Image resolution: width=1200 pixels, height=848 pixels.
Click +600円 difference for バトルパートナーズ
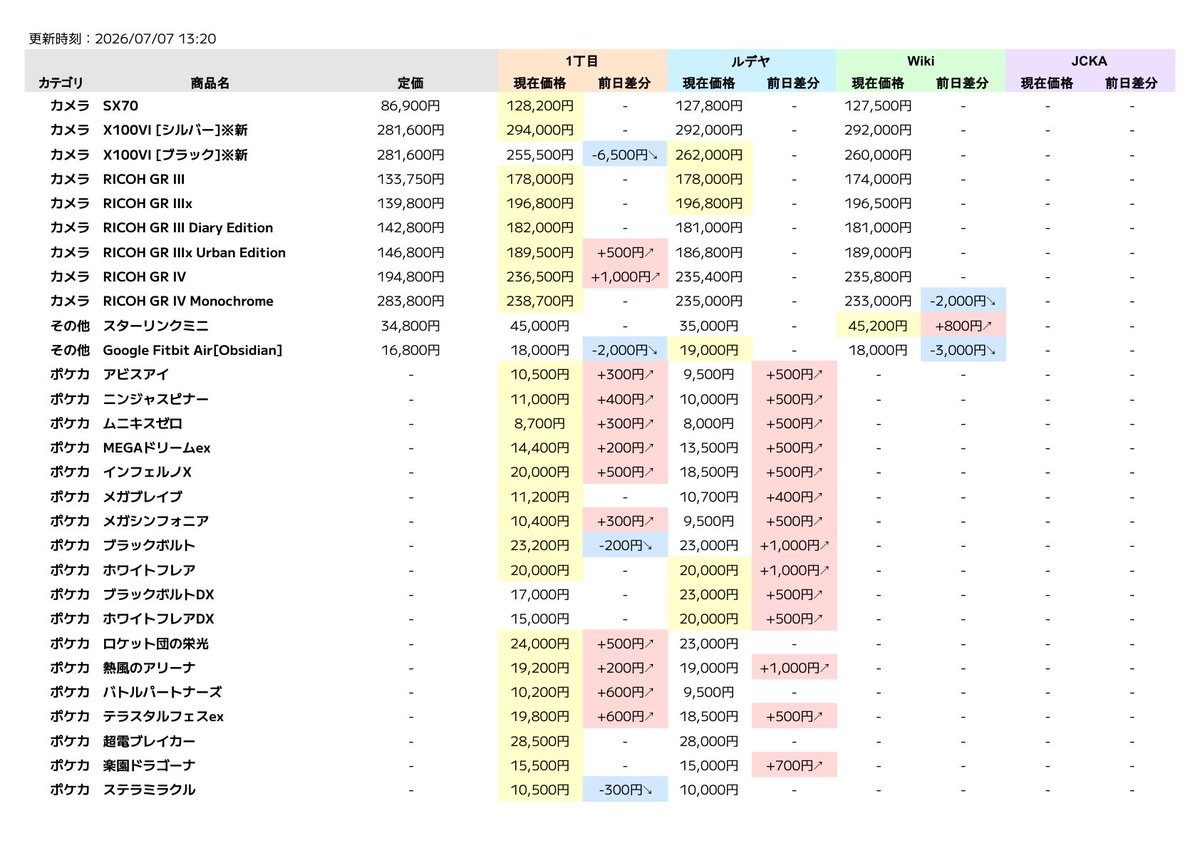625,692
